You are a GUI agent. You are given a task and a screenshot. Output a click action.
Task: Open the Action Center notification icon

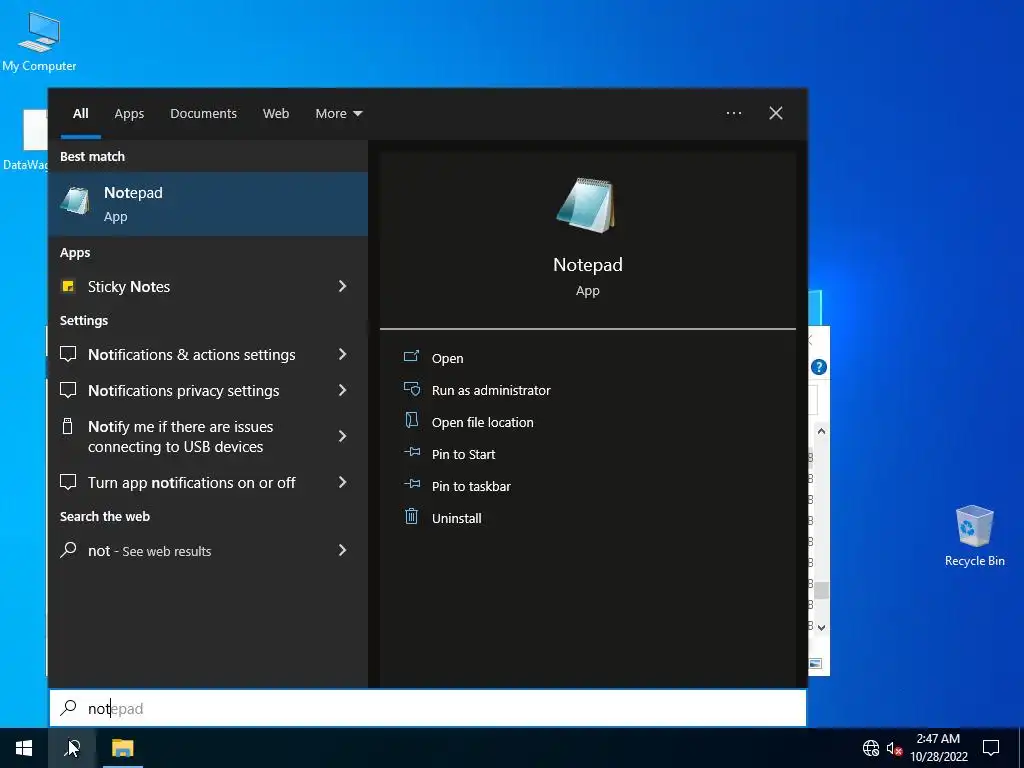[991, 748]
